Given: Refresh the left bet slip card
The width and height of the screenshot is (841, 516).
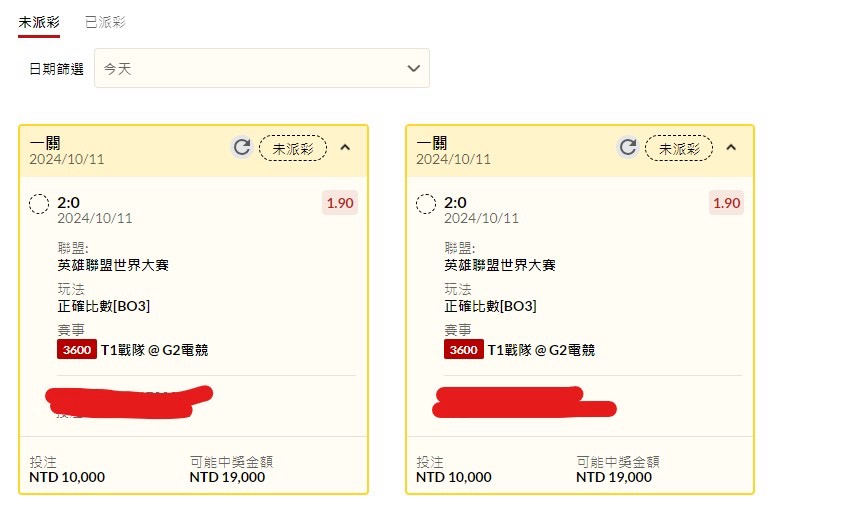Looking at the screenshot, I should [x=242, y=148].
